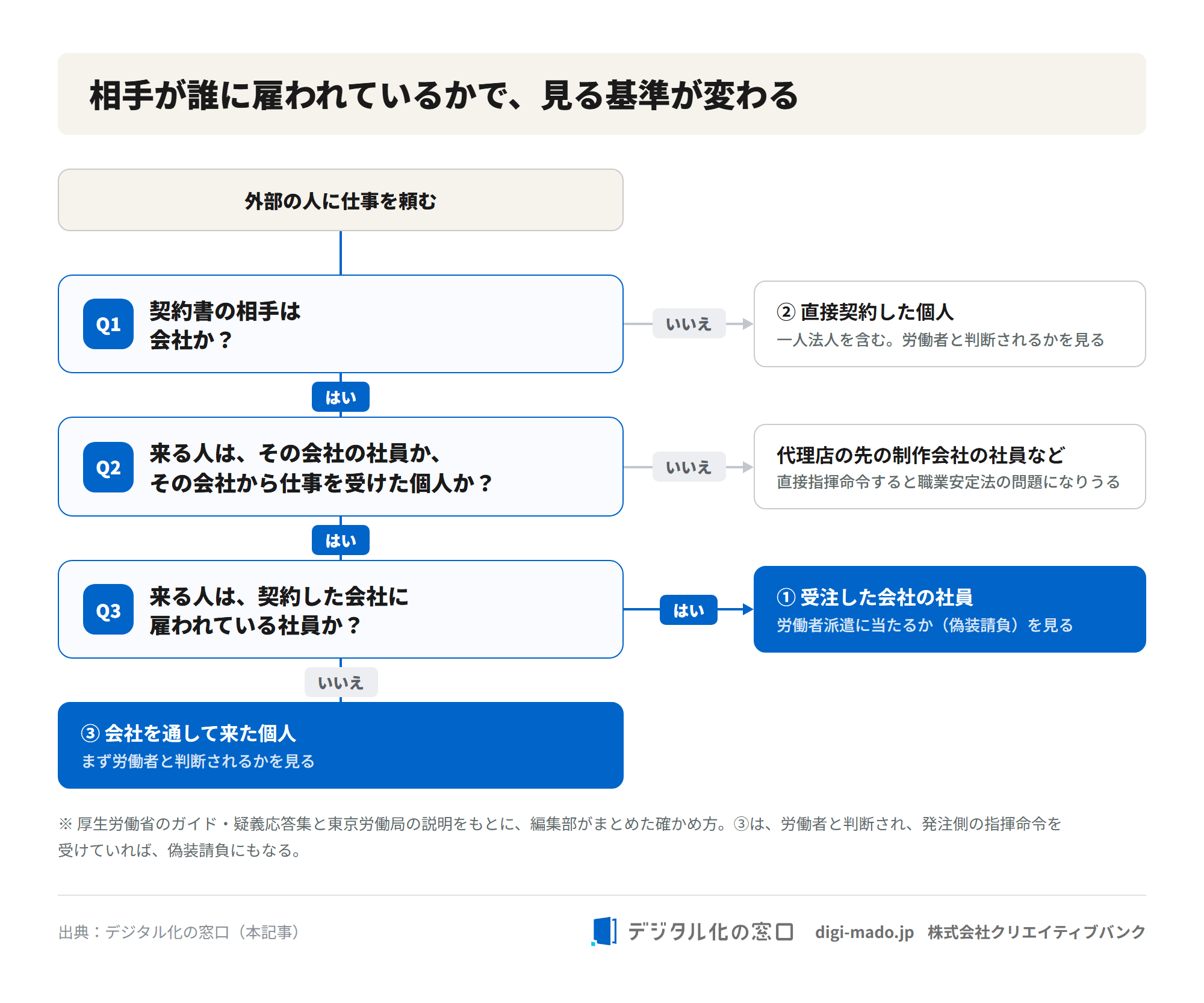Click heading ① 受注した会社の社員
Viewport: 1204px width, 1003px height.
click(875, 597)
